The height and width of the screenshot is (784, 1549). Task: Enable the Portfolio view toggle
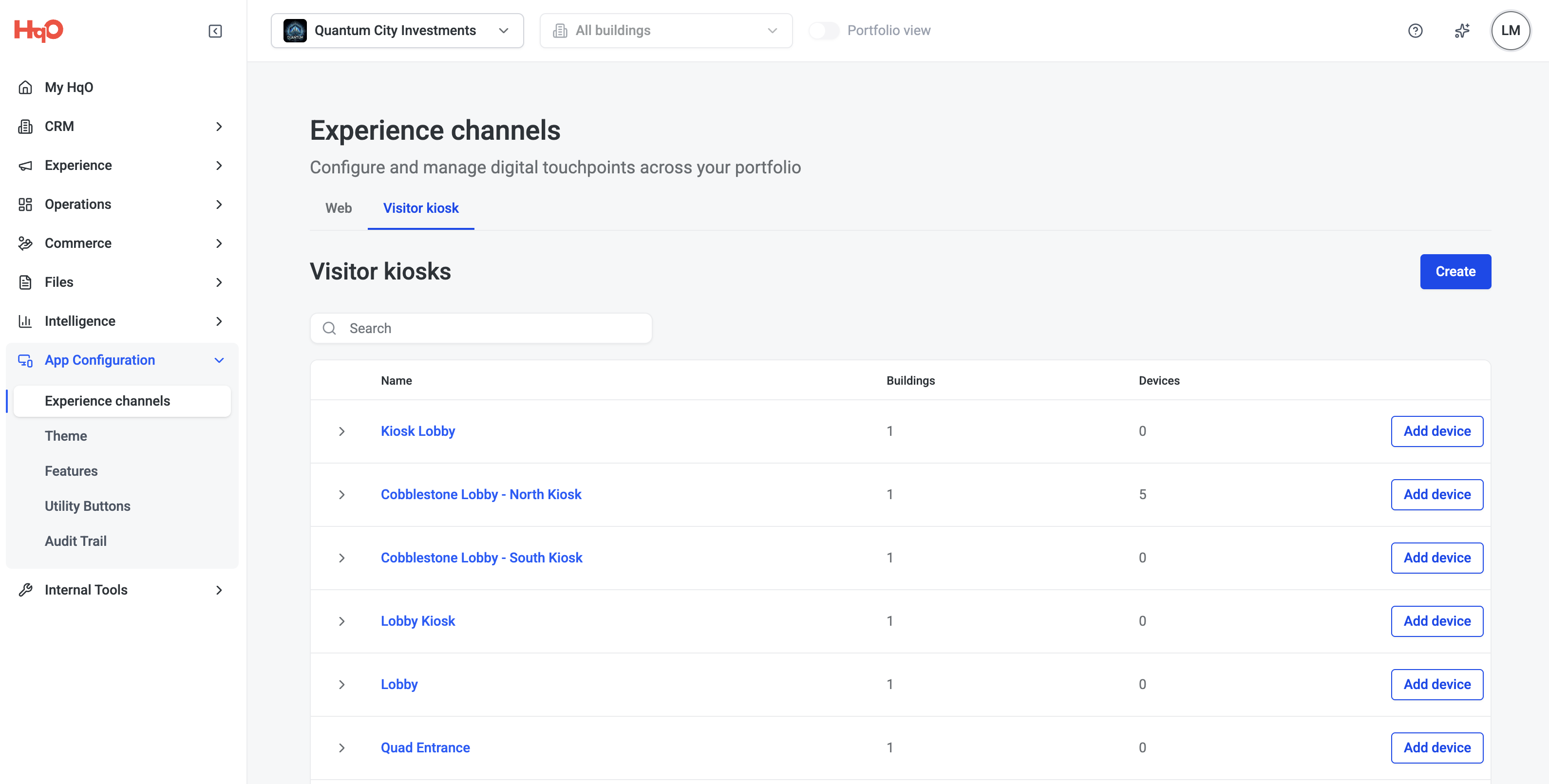click(823, 31)
